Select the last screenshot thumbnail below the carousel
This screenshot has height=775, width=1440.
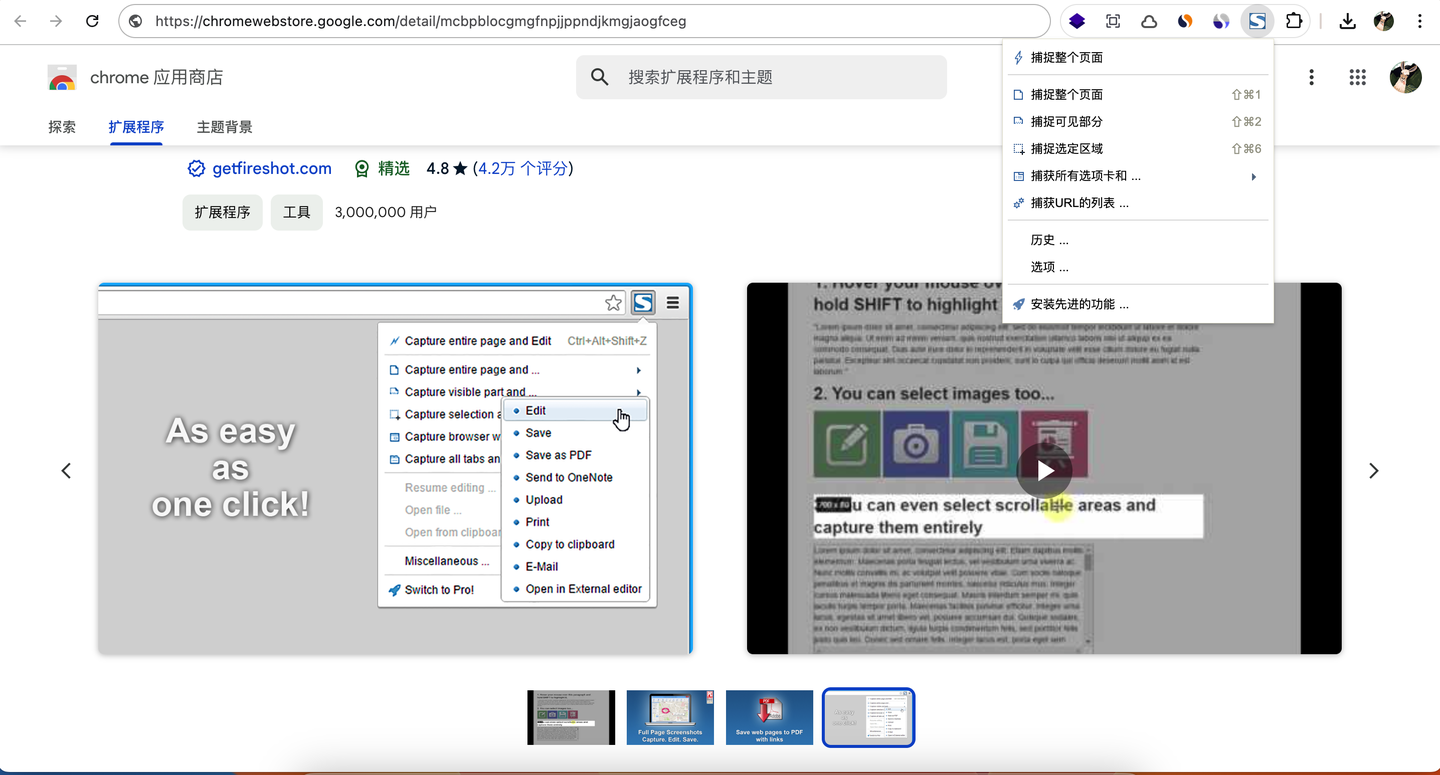pos(868,717)
